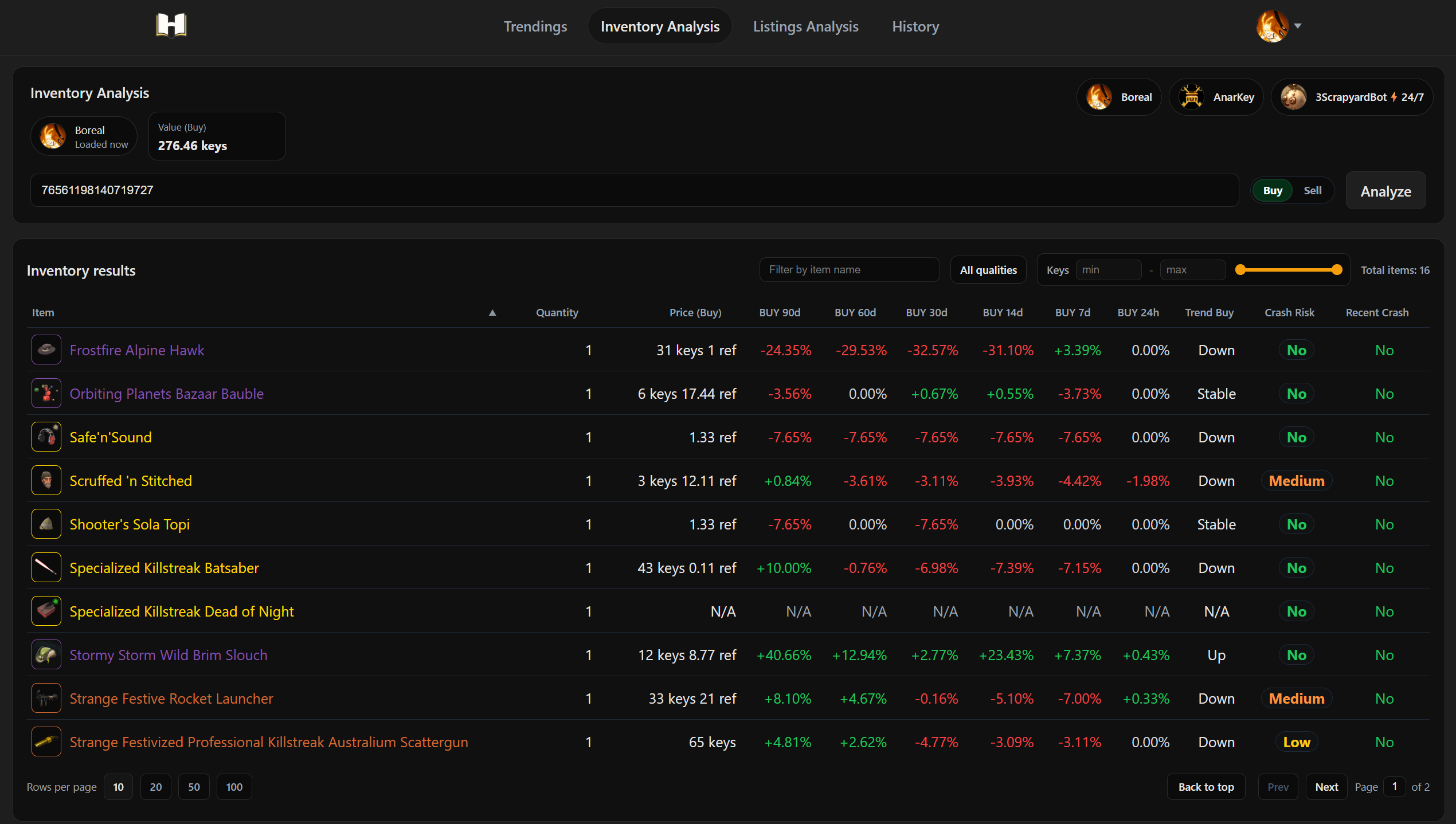Click the Keys max input
Image resolution: width=1456 pixels, height=824 pixels.
1192,270
